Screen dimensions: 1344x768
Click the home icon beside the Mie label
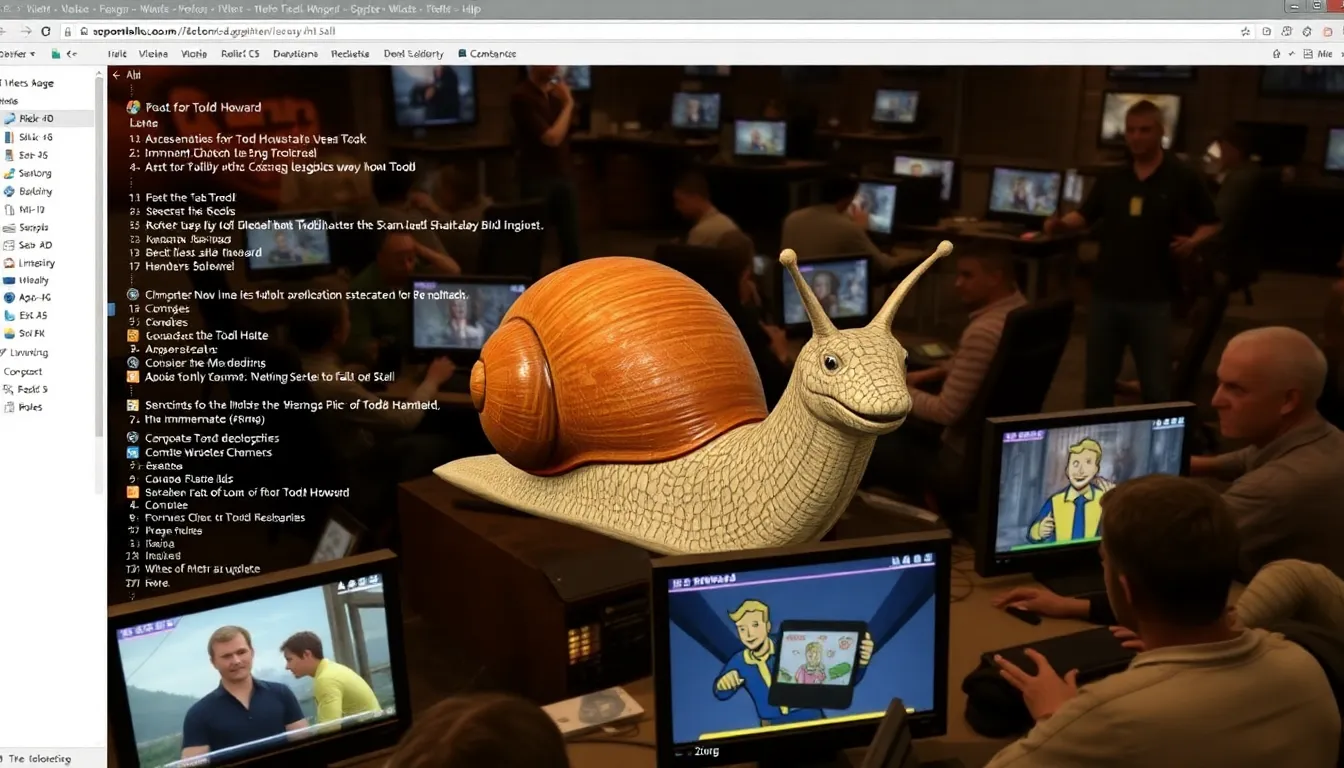(x=1277, y=54)
